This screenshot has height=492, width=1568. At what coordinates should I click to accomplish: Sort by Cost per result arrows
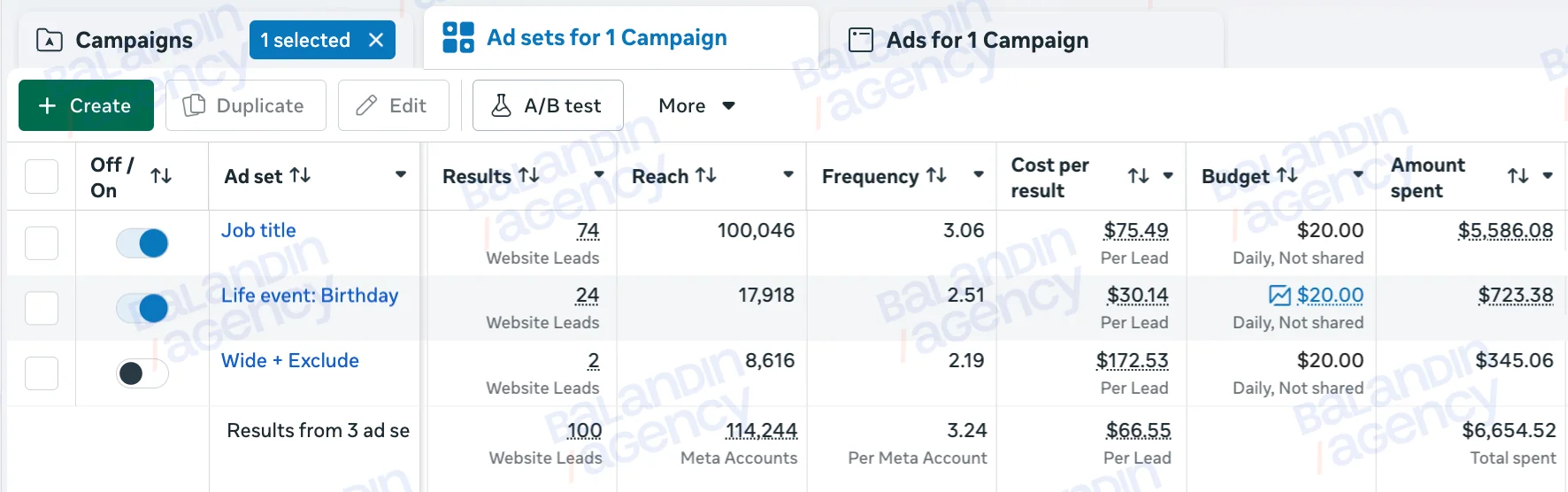[x=1139, y=176]
